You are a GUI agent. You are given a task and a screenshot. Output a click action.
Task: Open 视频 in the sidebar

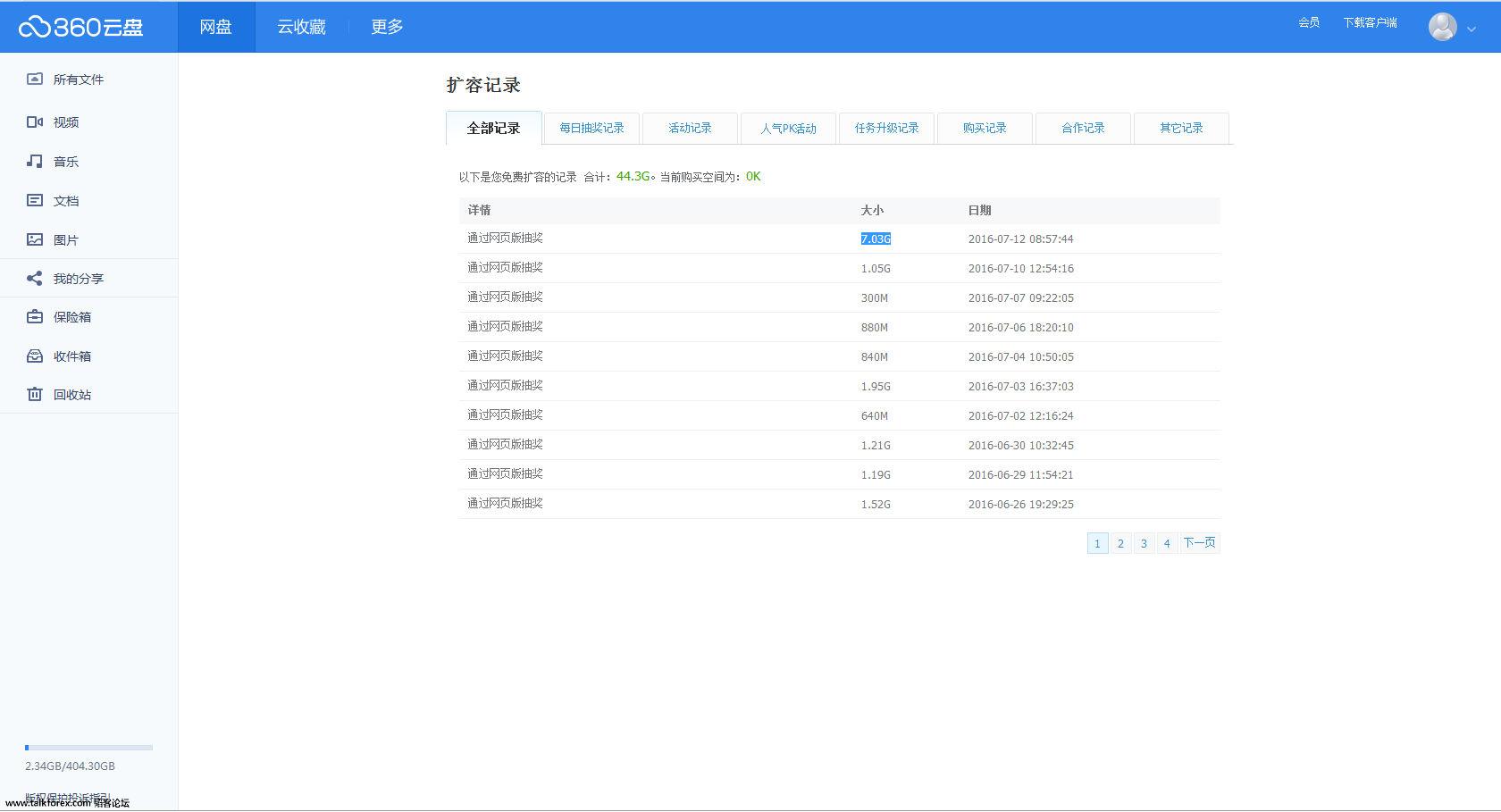point(66,122)
